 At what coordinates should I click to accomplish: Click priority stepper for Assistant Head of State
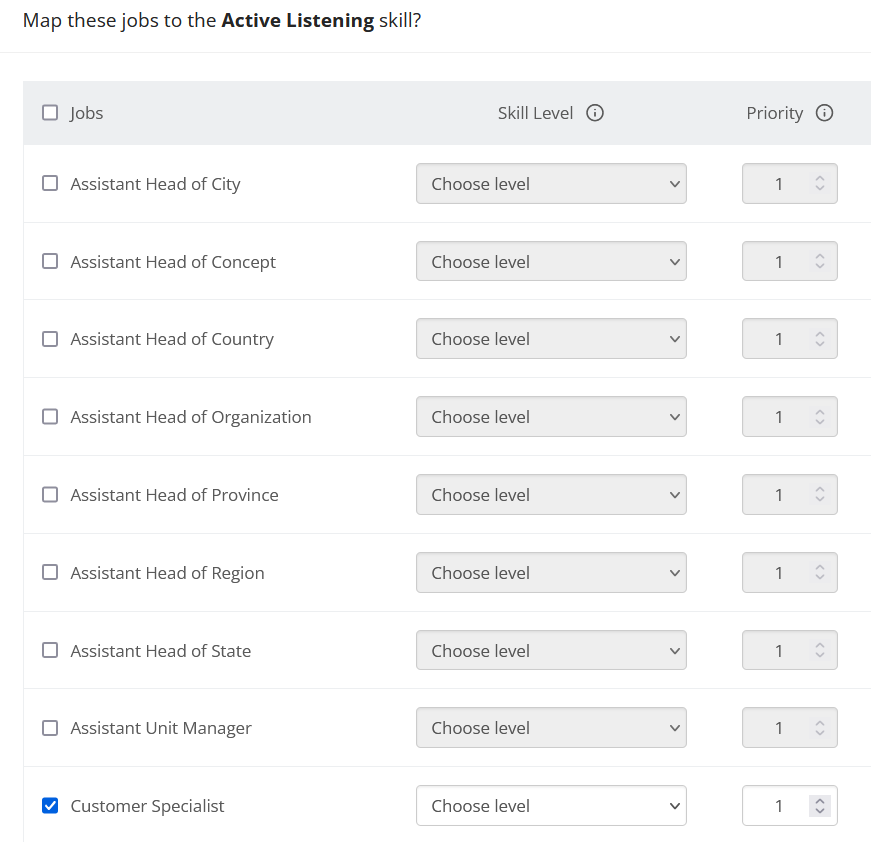tap(820, 651)
